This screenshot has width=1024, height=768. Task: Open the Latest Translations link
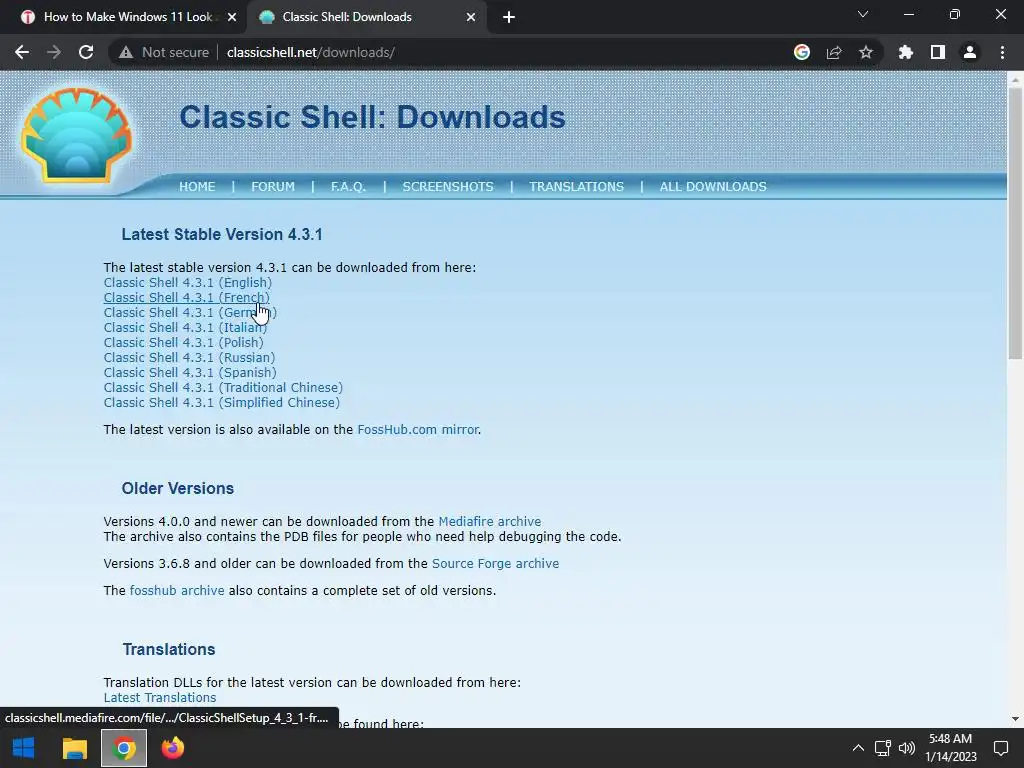pyautogui.click(x=160, y=697)
